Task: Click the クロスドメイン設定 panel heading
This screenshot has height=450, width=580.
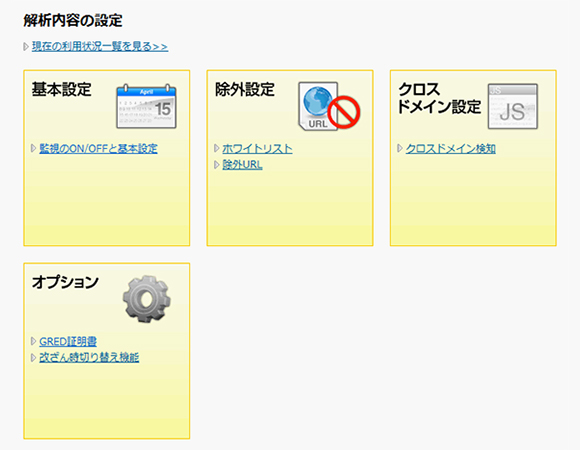Action: pyautogui.click(x=439, y=98)
